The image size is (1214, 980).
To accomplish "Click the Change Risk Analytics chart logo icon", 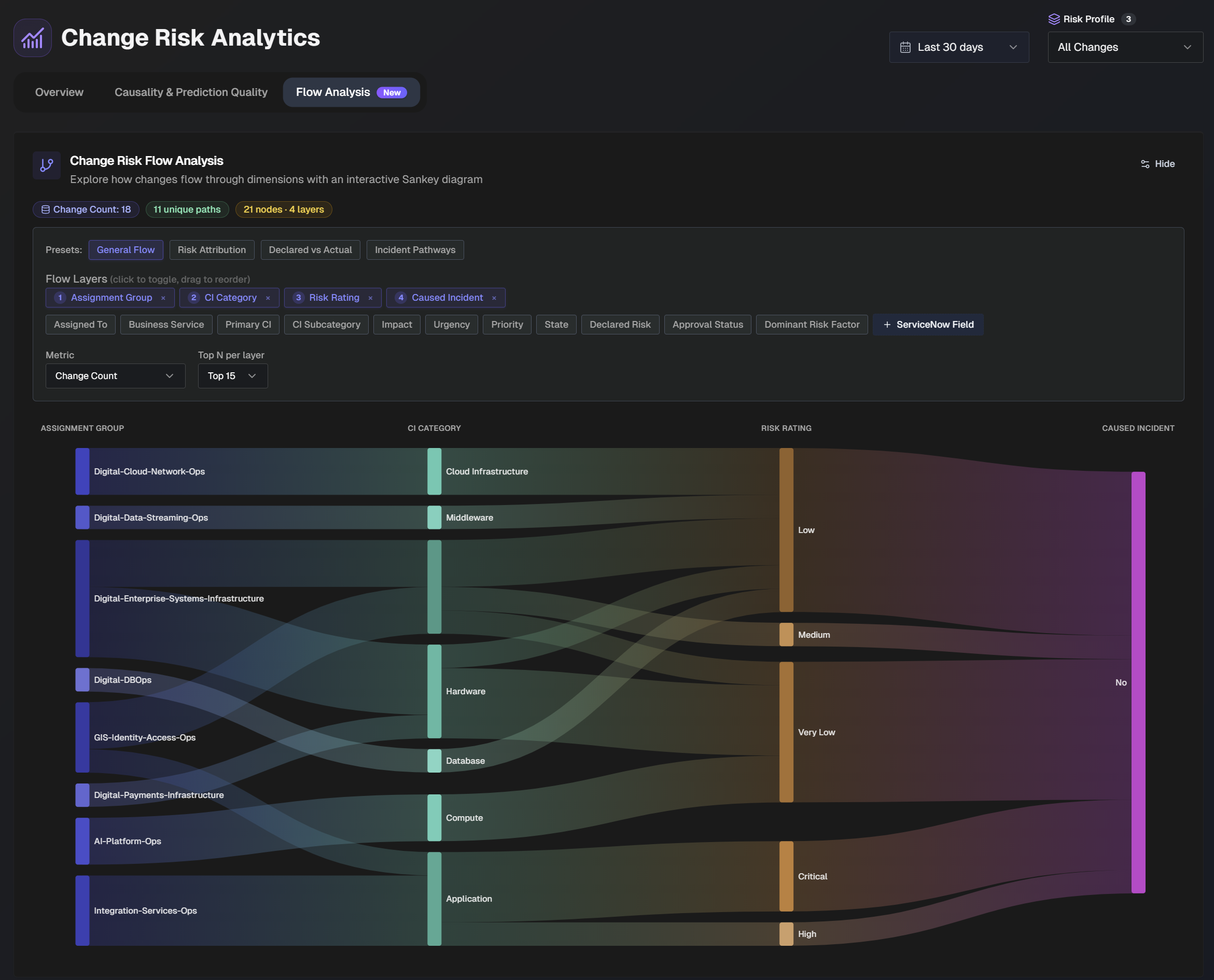I will (33, 38).
